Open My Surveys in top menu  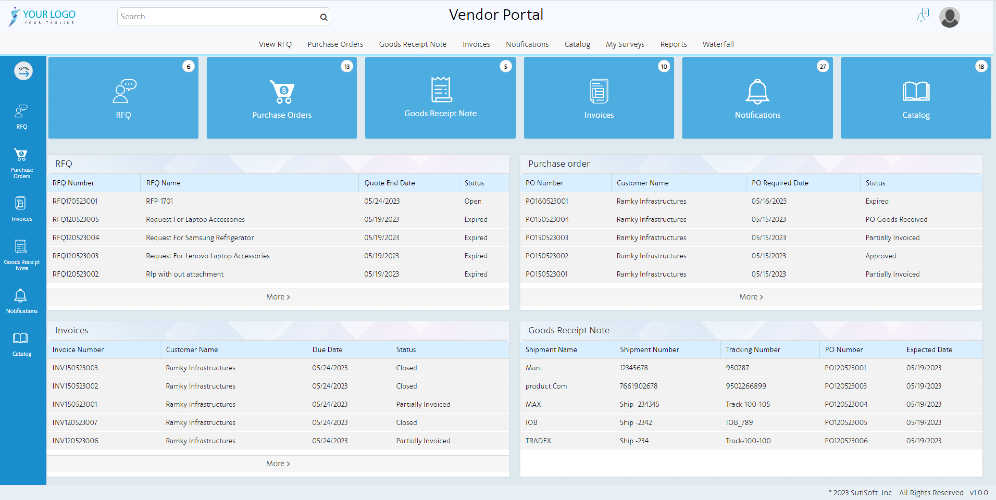pyautogui.click(x=624, y=44)
